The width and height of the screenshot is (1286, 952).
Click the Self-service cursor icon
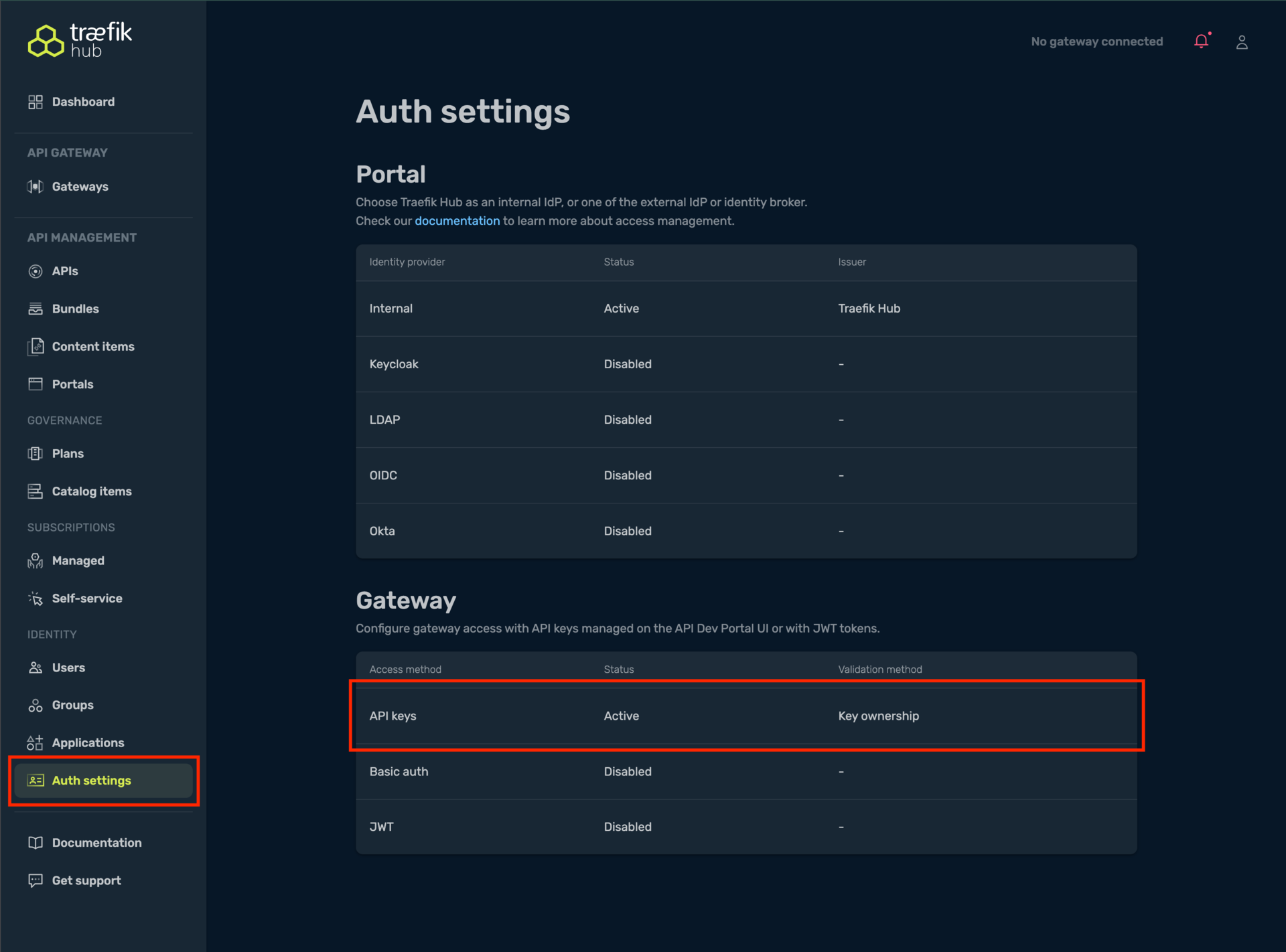[x=35, y=598]
